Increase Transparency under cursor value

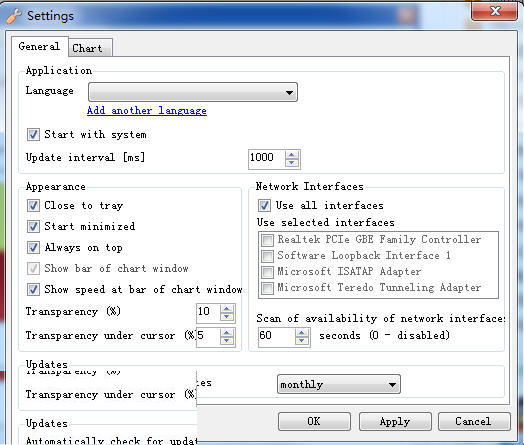click(227, 332)
